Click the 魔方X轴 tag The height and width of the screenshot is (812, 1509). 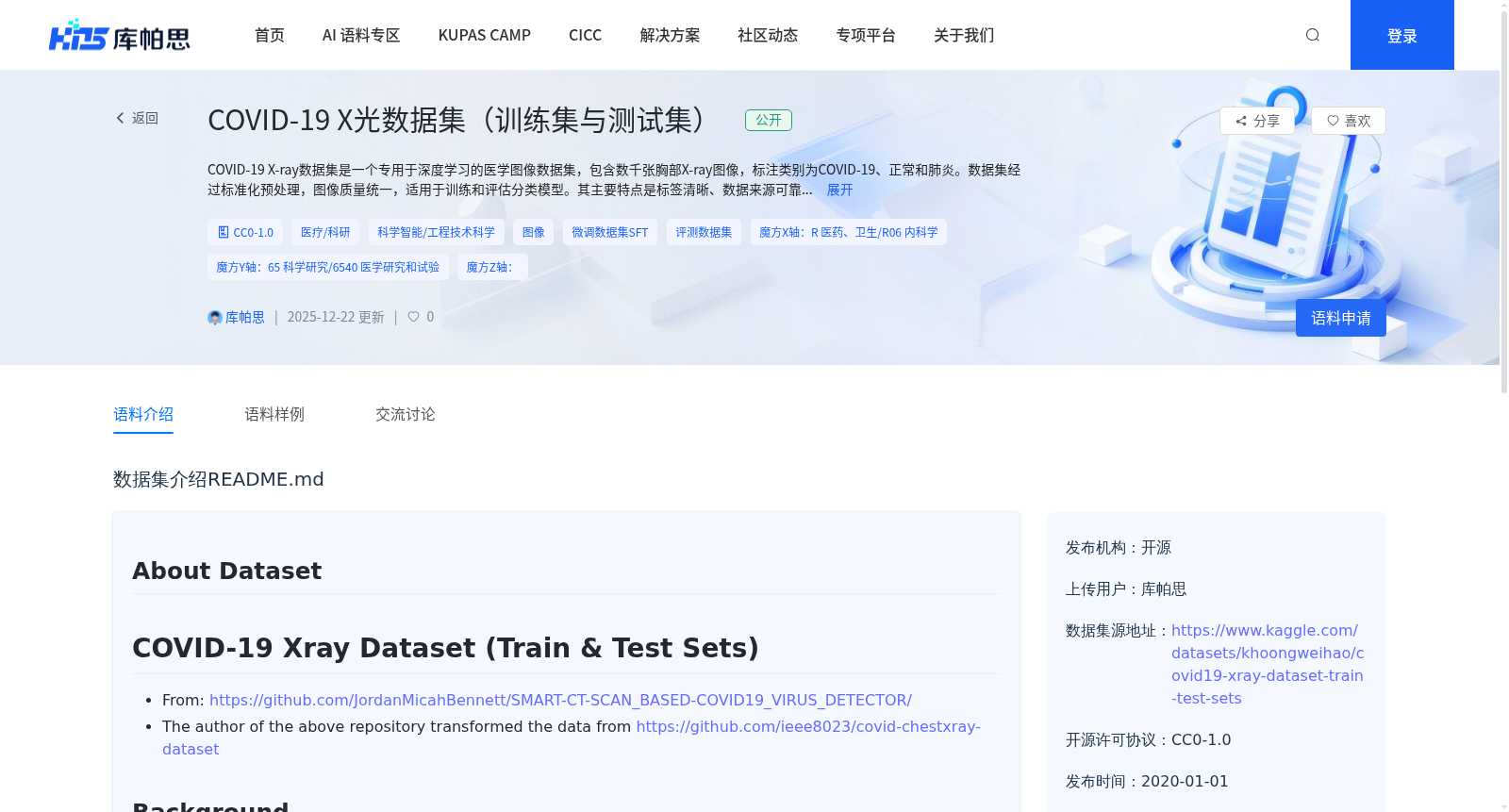(x=849, y=232)
